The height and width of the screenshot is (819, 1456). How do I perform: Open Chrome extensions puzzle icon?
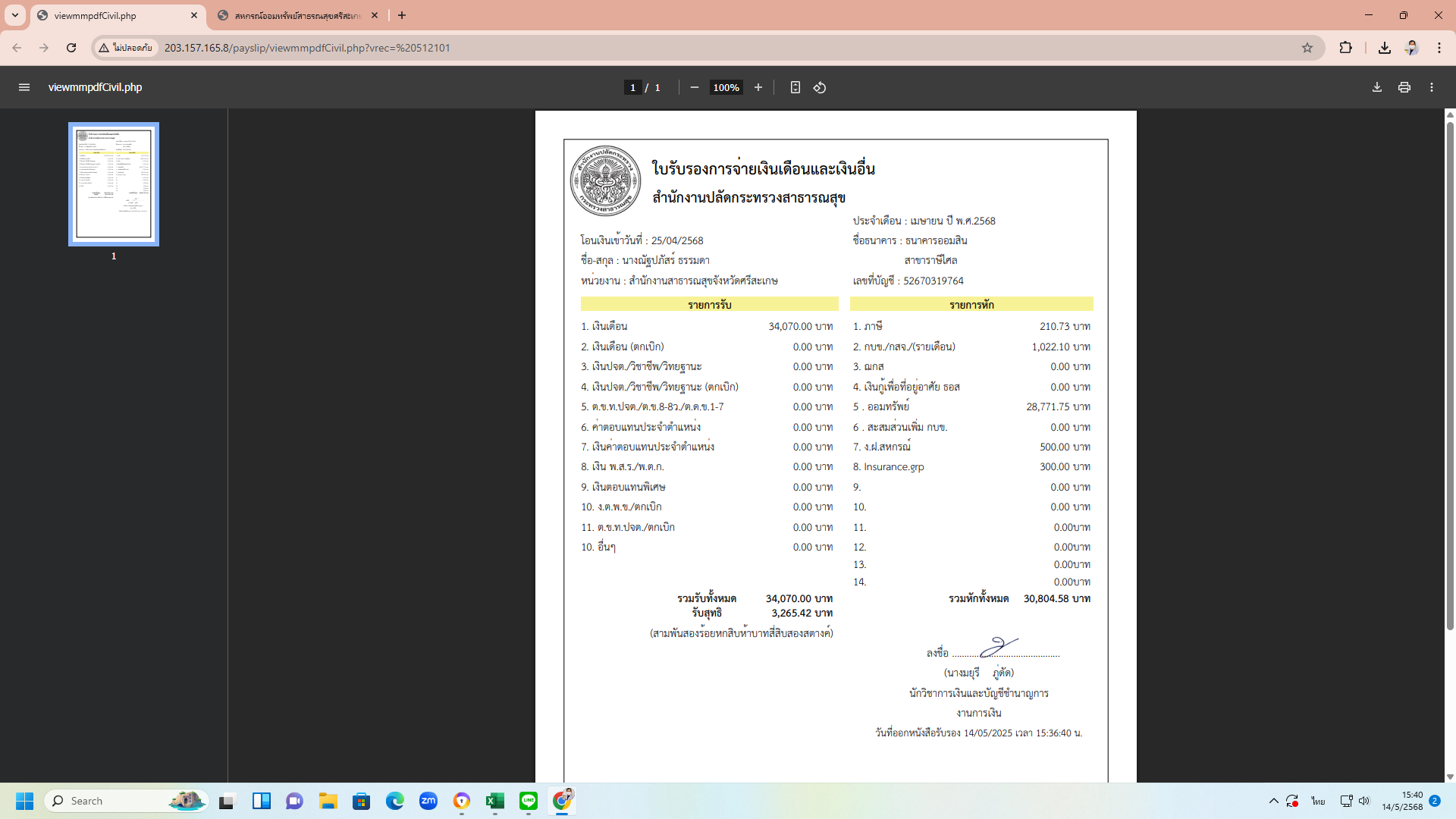1346,48
